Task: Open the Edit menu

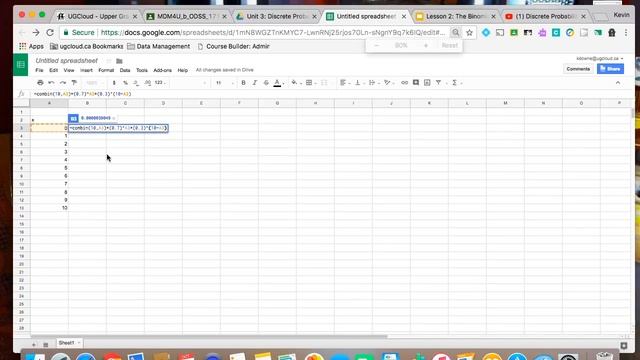Action: point(53,70)
